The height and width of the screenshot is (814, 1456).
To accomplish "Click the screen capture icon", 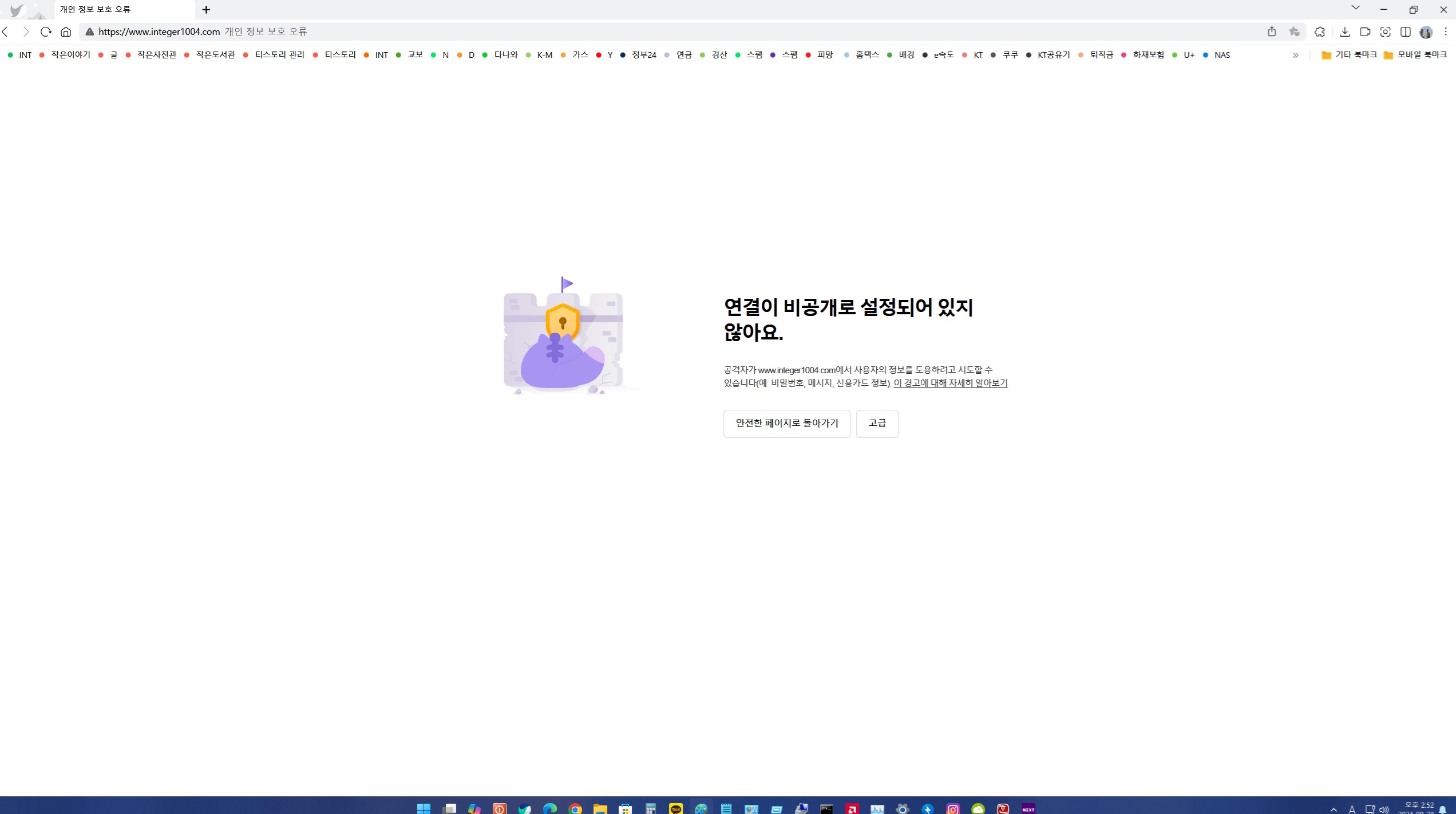I will [x=1385, y=31].
